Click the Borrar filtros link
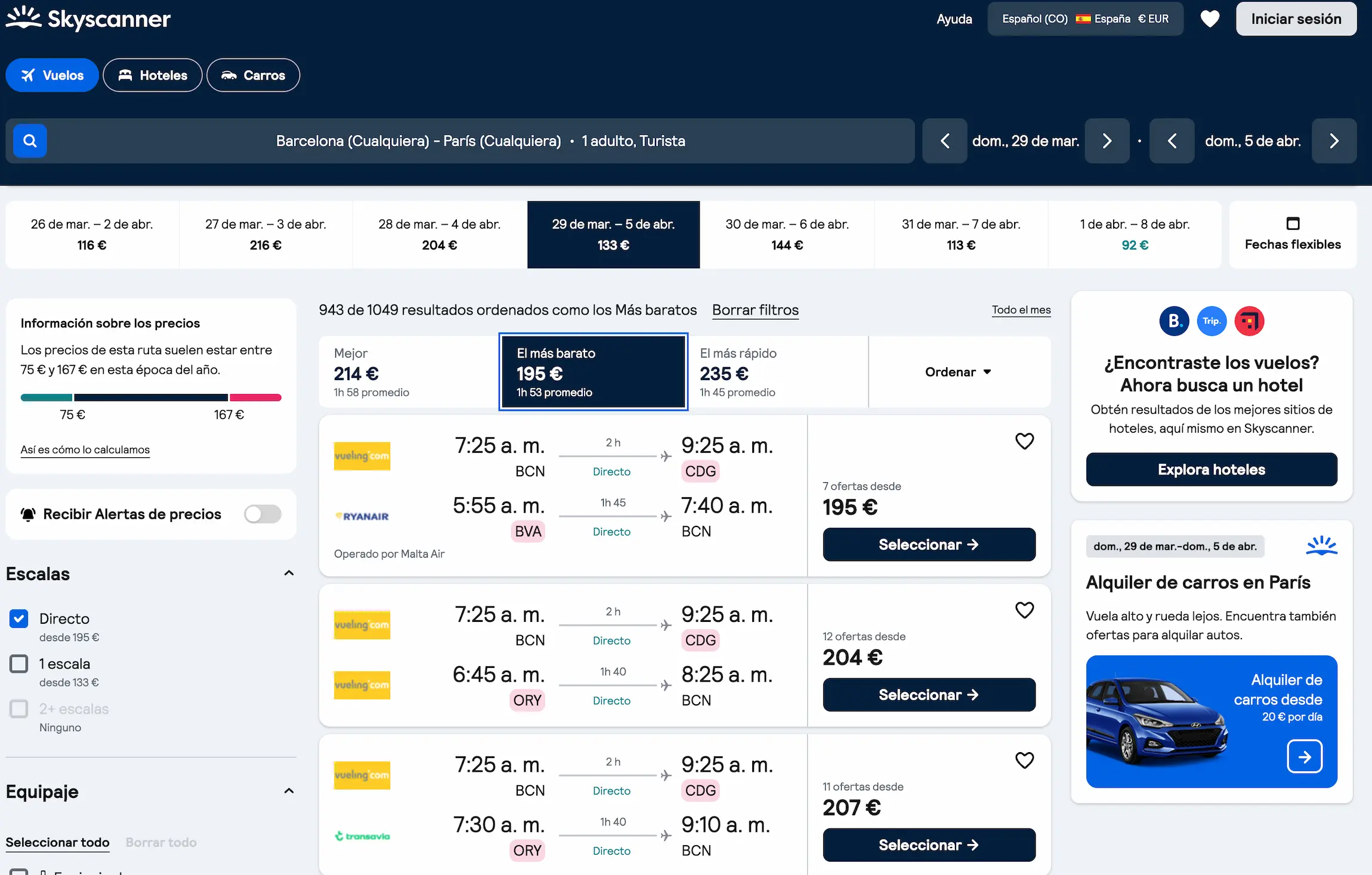This screenshot has width=1372, height=875. click(x=755, y=310)
